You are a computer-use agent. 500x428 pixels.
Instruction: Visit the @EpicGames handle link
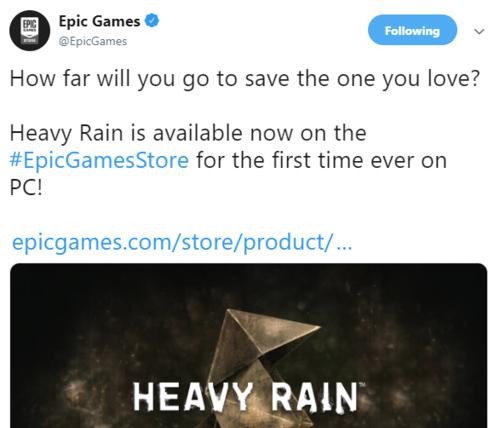point(93,41)
